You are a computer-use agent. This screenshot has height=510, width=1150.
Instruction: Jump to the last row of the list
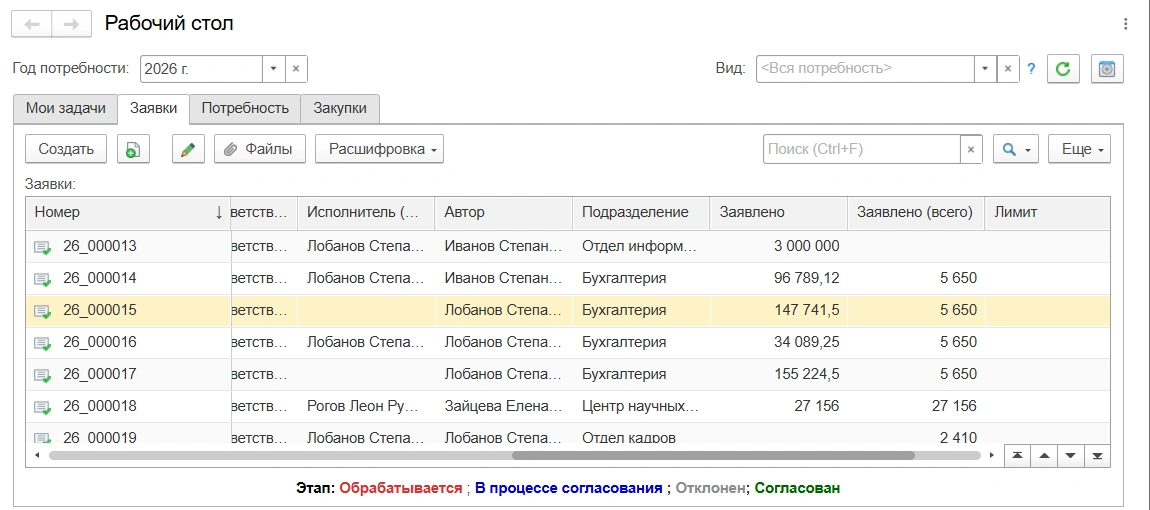point(1097,456)
